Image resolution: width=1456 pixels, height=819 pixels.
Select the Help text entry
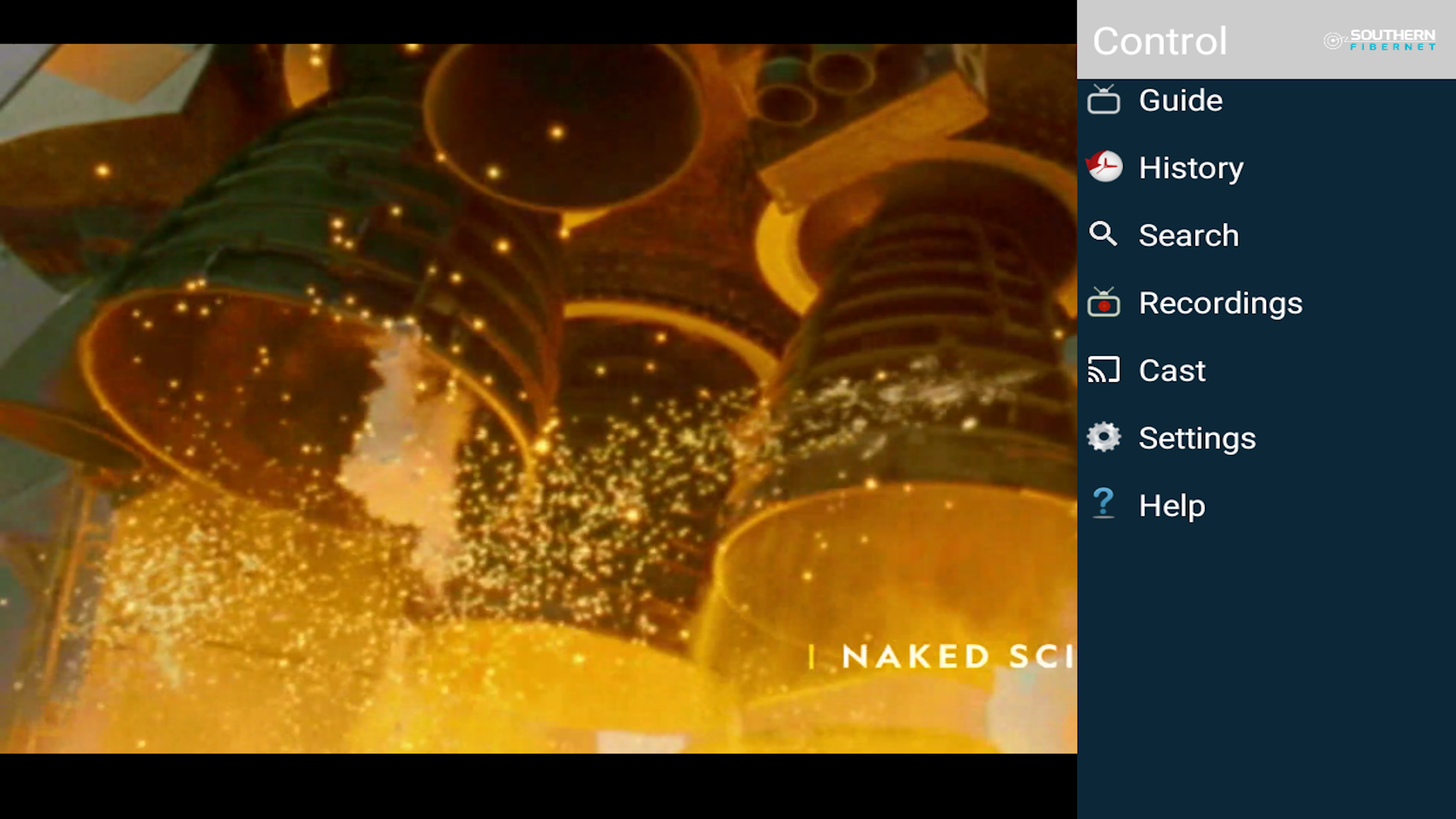1172,505
